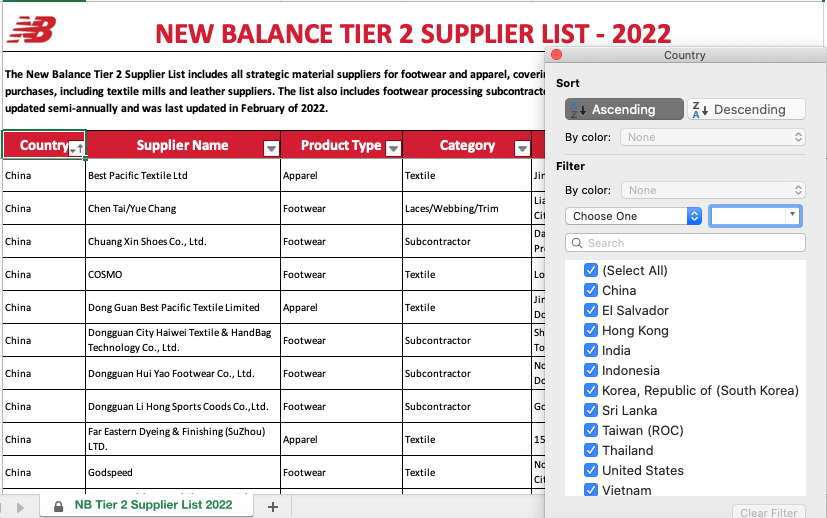
Task: Expand the Sort By color dropdown
Action: (712, 137)
